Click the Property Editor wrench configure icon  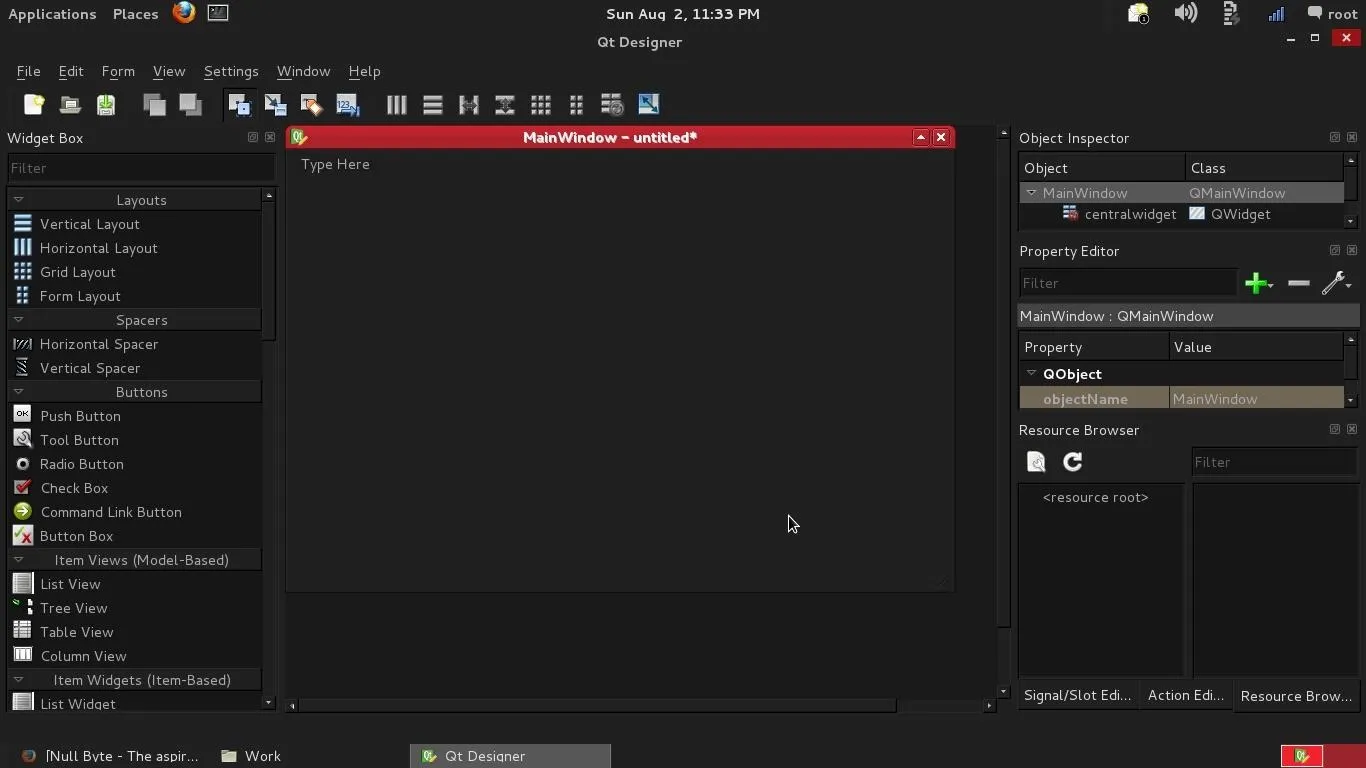[1336, 283]
